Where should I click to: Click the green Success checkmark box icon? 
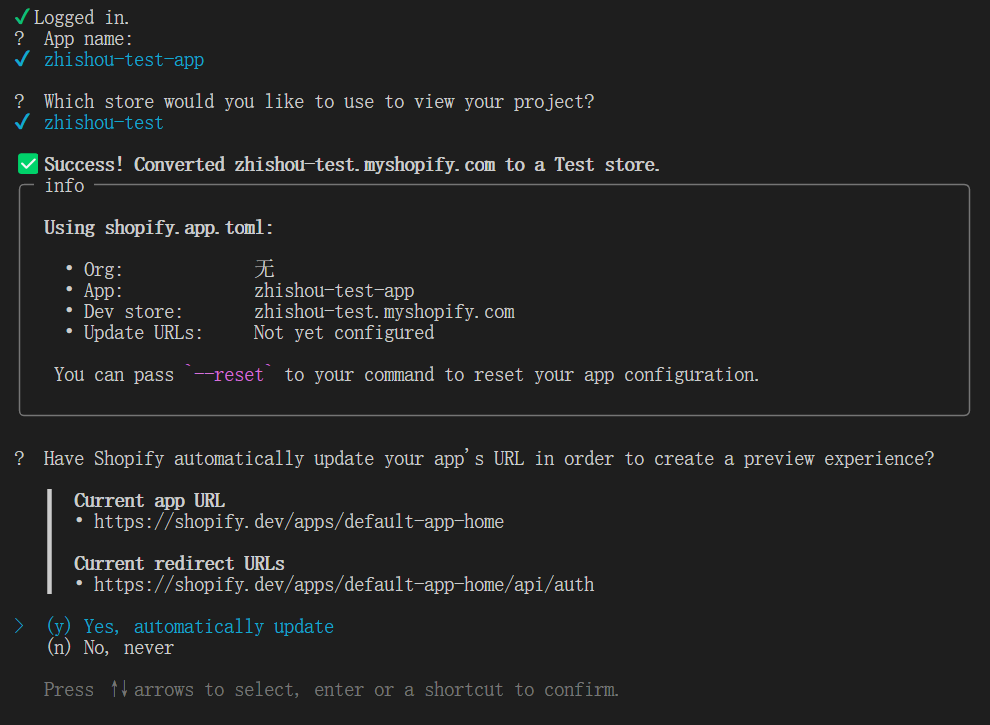[28, 164]
